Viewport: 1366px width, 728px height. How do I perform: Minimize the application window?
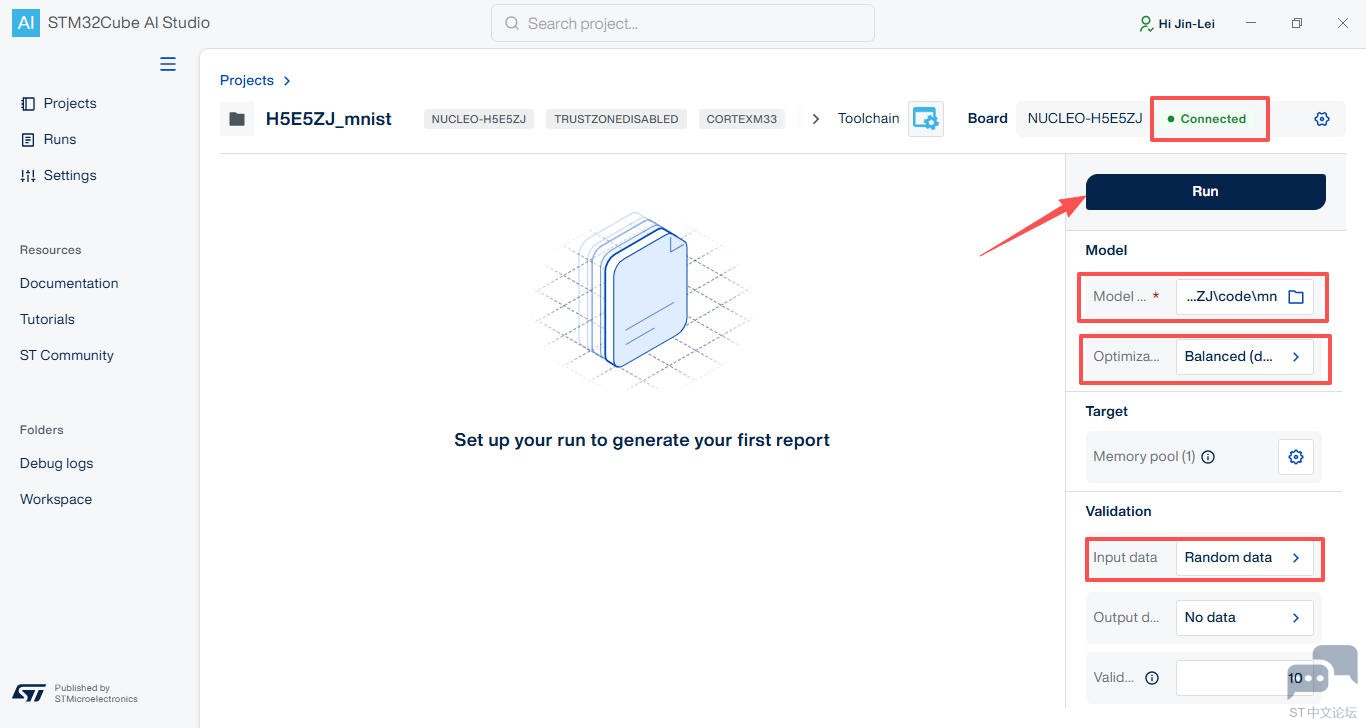pyautogui.click(x=1251, y=23)
